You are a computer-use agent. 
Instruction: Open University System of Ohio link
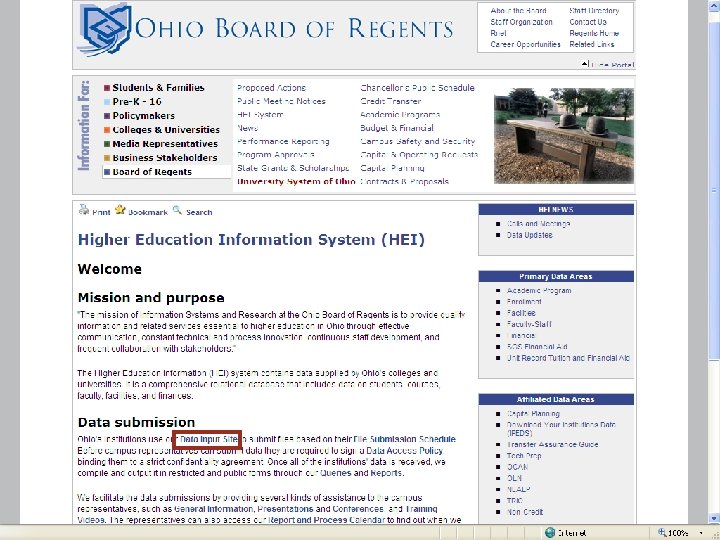pyautogui.click(x=296, y=181)
